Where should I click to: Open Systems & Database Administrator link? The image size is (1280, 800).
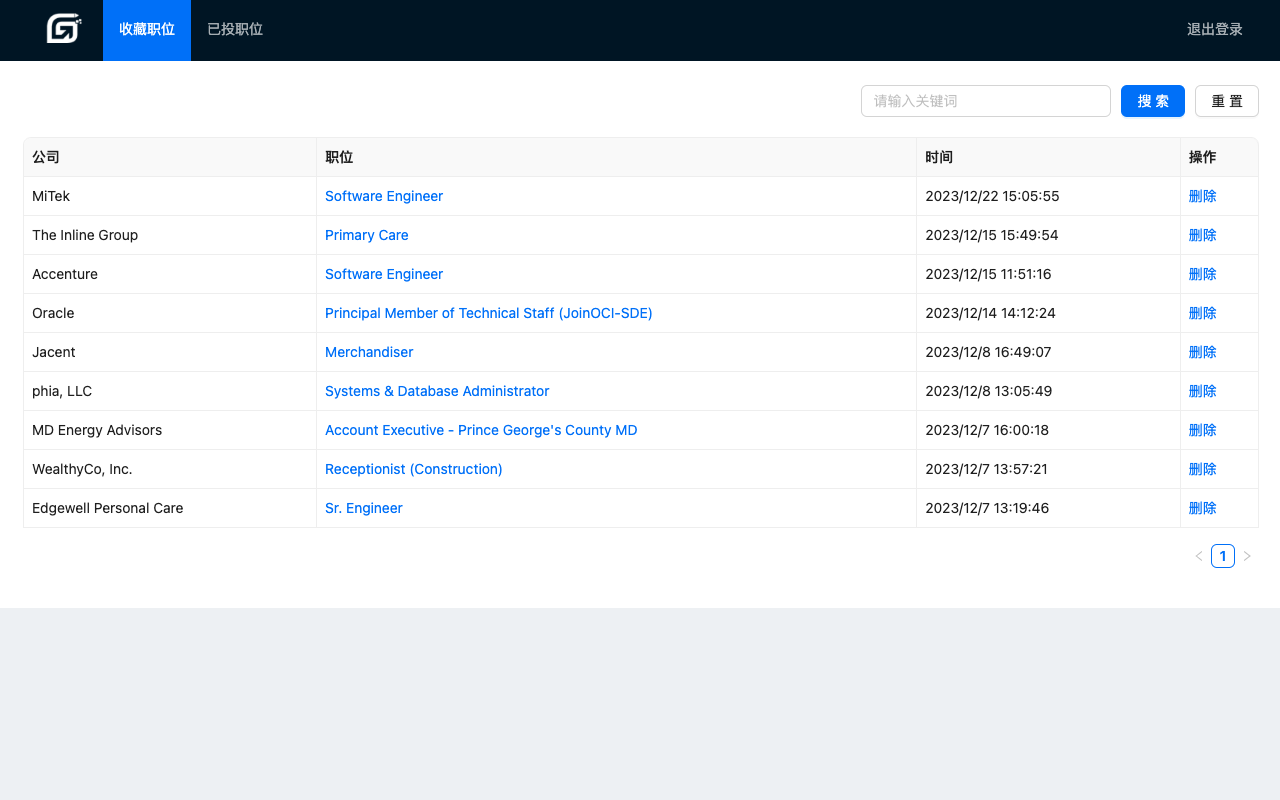coord(437,391)
